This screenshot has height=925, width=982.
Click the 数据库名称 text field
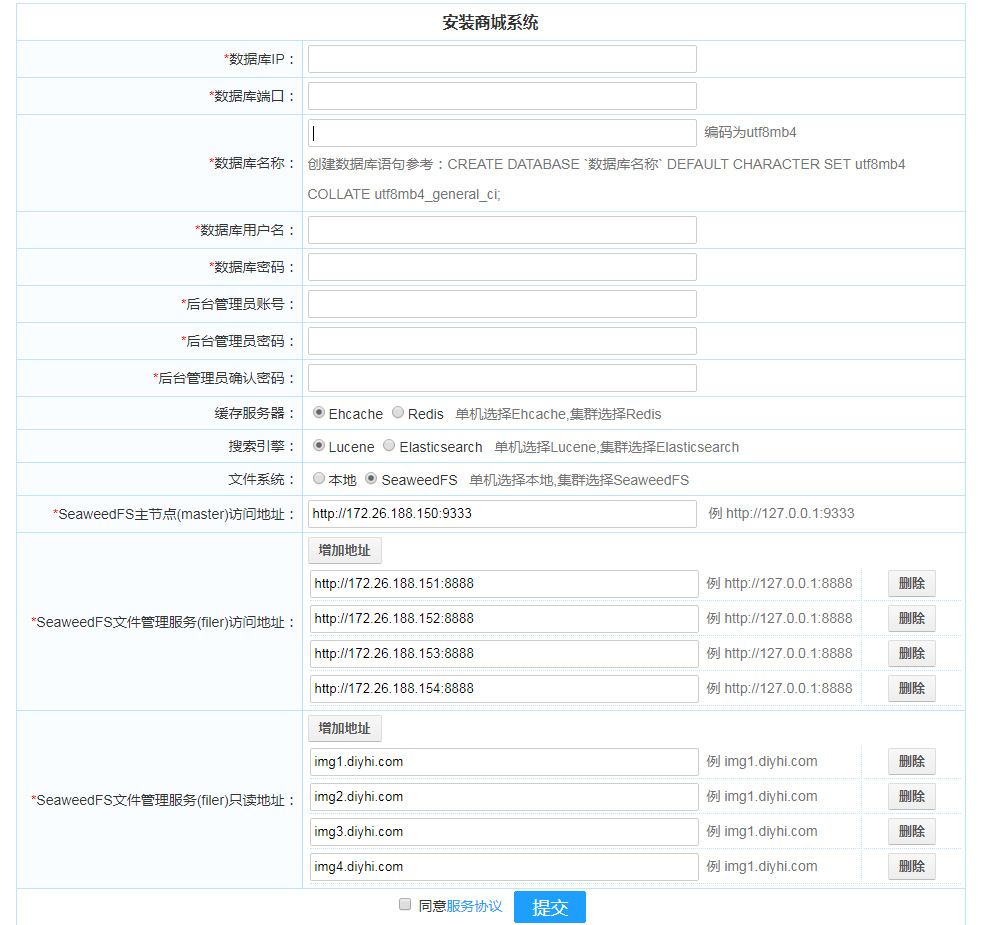click(x=502, y=133)
